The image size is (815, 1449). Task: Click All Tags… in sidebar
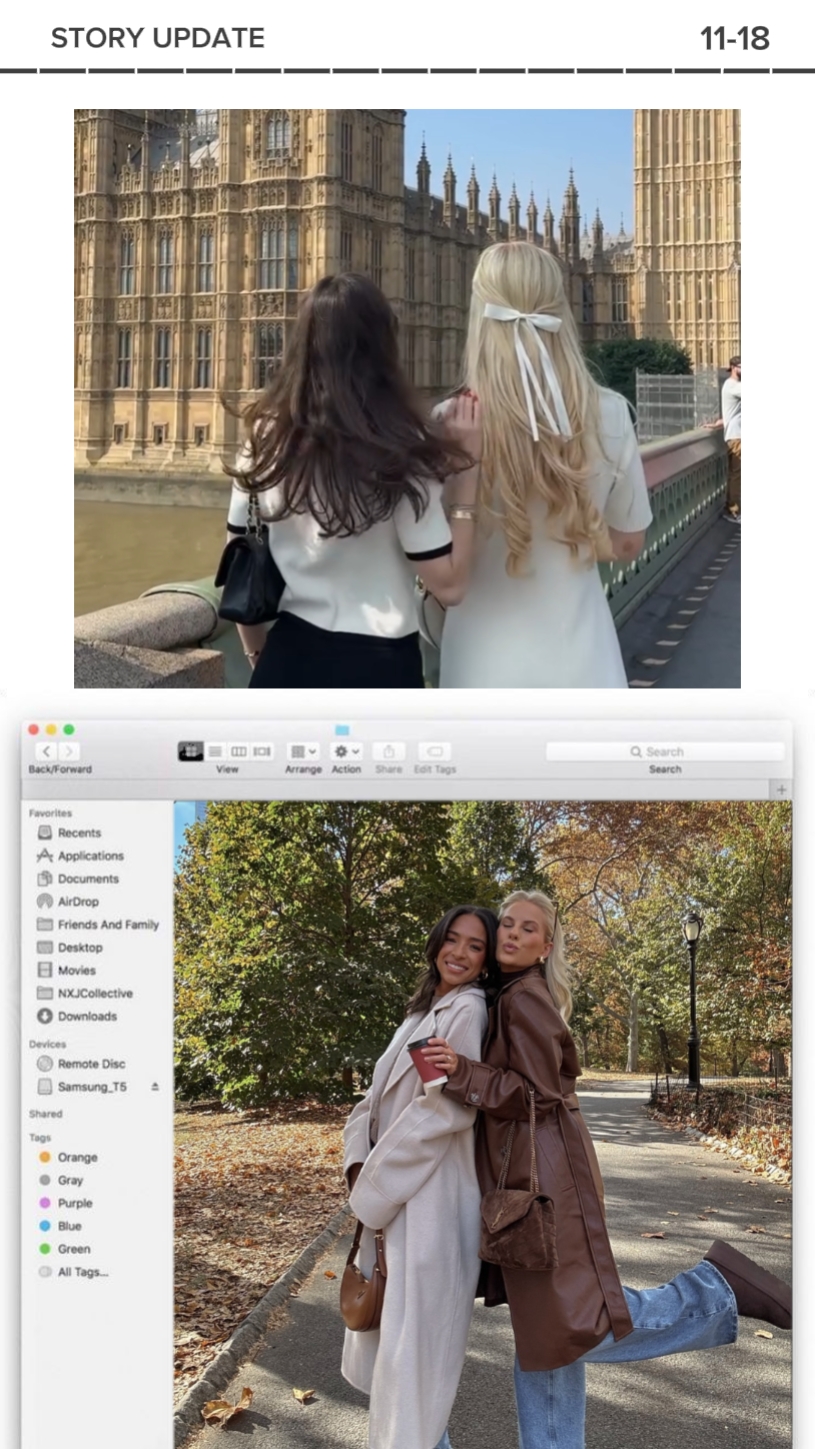[82, 1272]
